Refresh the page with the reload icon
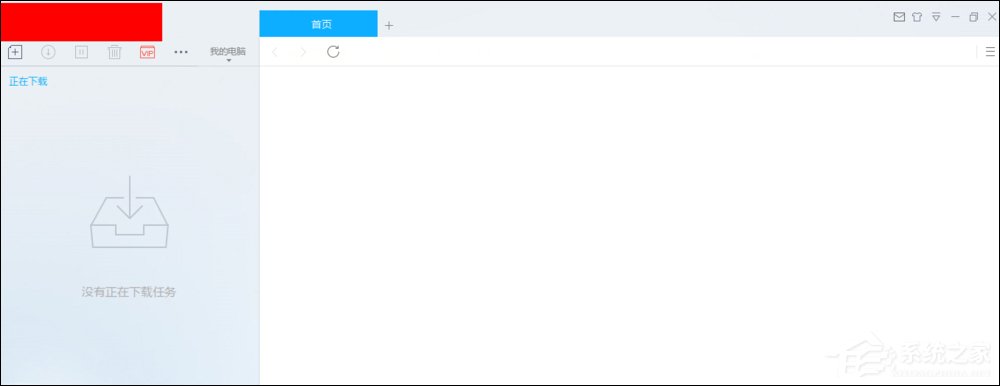1000x386 pixels. [x=333, y=52]
